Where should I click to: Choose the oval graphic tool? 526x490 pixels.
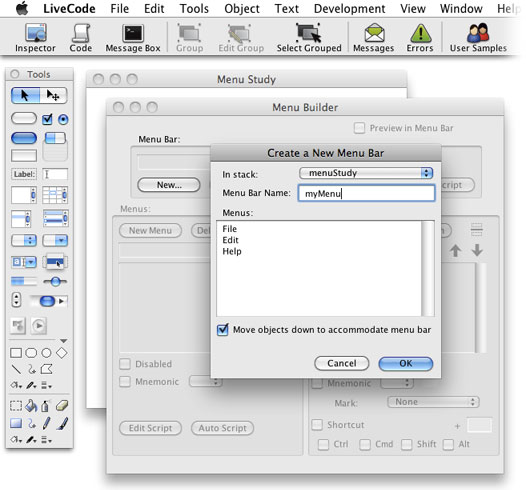coord(46,353)
